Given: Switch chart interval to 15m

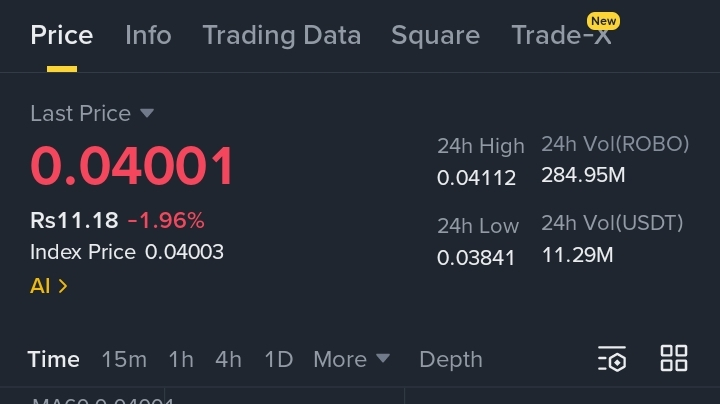Looking at the screenshot, I should pos(124,359).
